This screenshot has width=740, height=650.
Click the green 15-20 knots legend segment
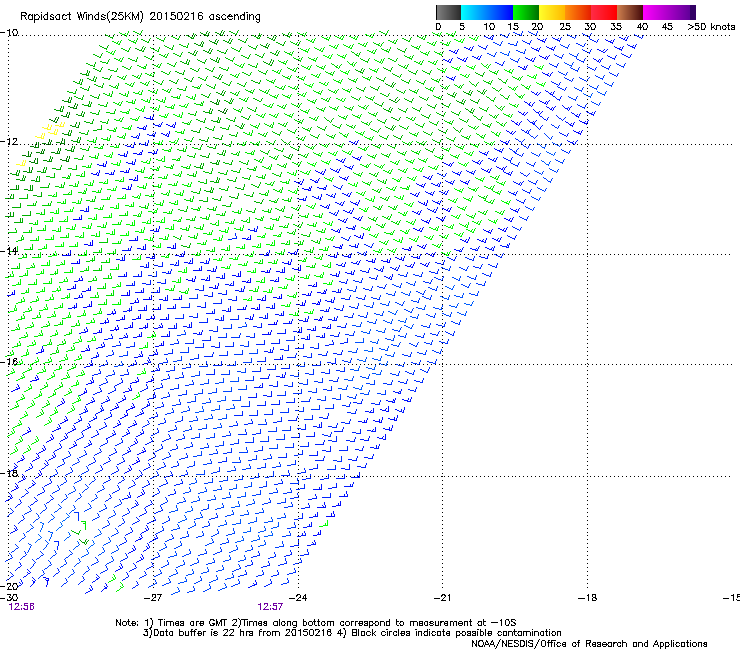point(526,12)
